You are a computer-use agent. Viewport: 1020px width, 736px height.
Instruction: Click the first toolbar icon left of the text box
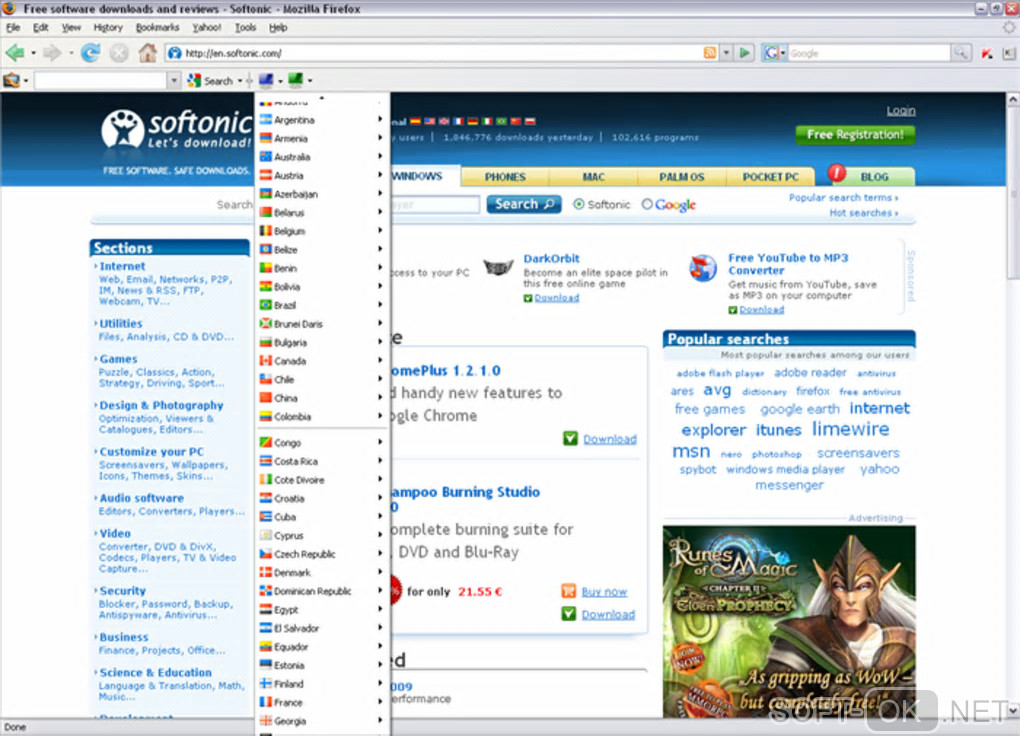(12, 81)
